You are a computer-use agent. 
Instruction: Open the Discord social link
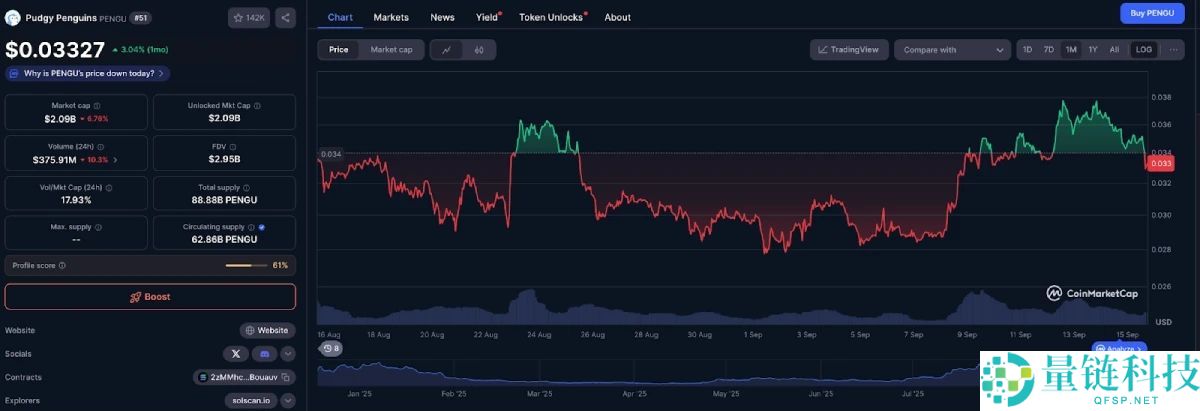(x=264, y=353)
